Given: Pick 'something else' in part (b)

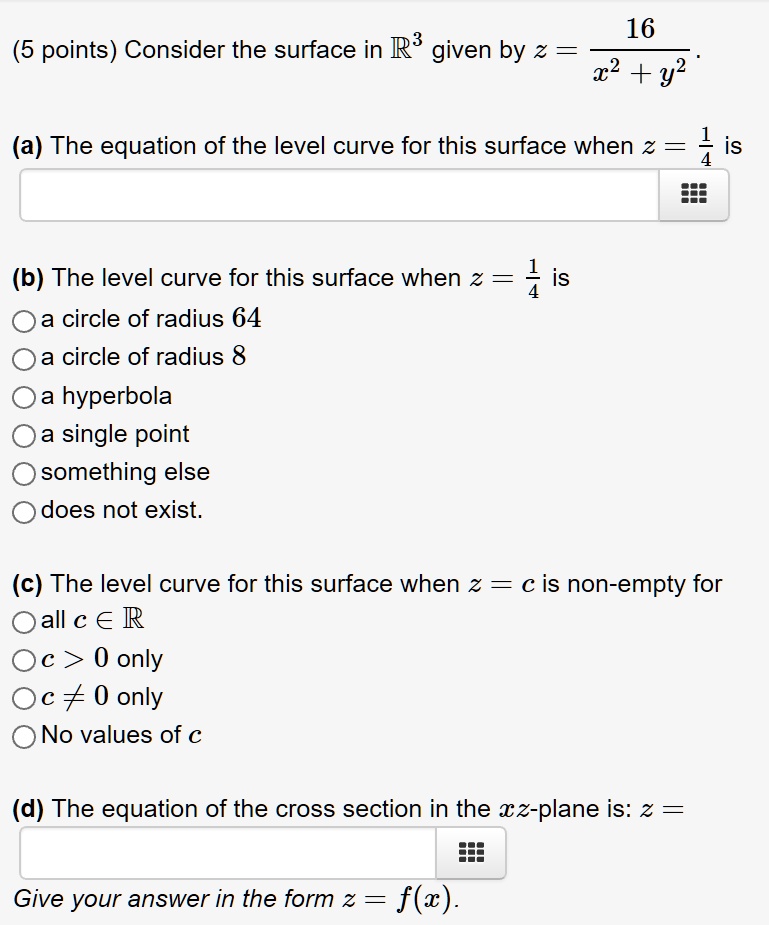Looking at the screenshot, I should pyautogui.click(x=25, y=472).
